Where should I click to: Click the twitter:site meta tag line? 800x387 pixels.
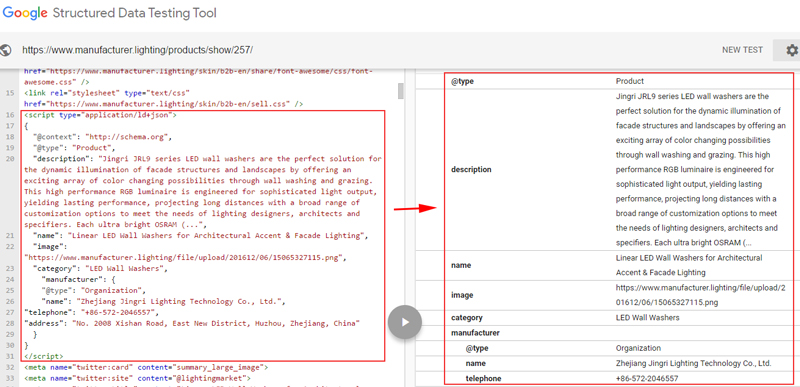point(137,378)
